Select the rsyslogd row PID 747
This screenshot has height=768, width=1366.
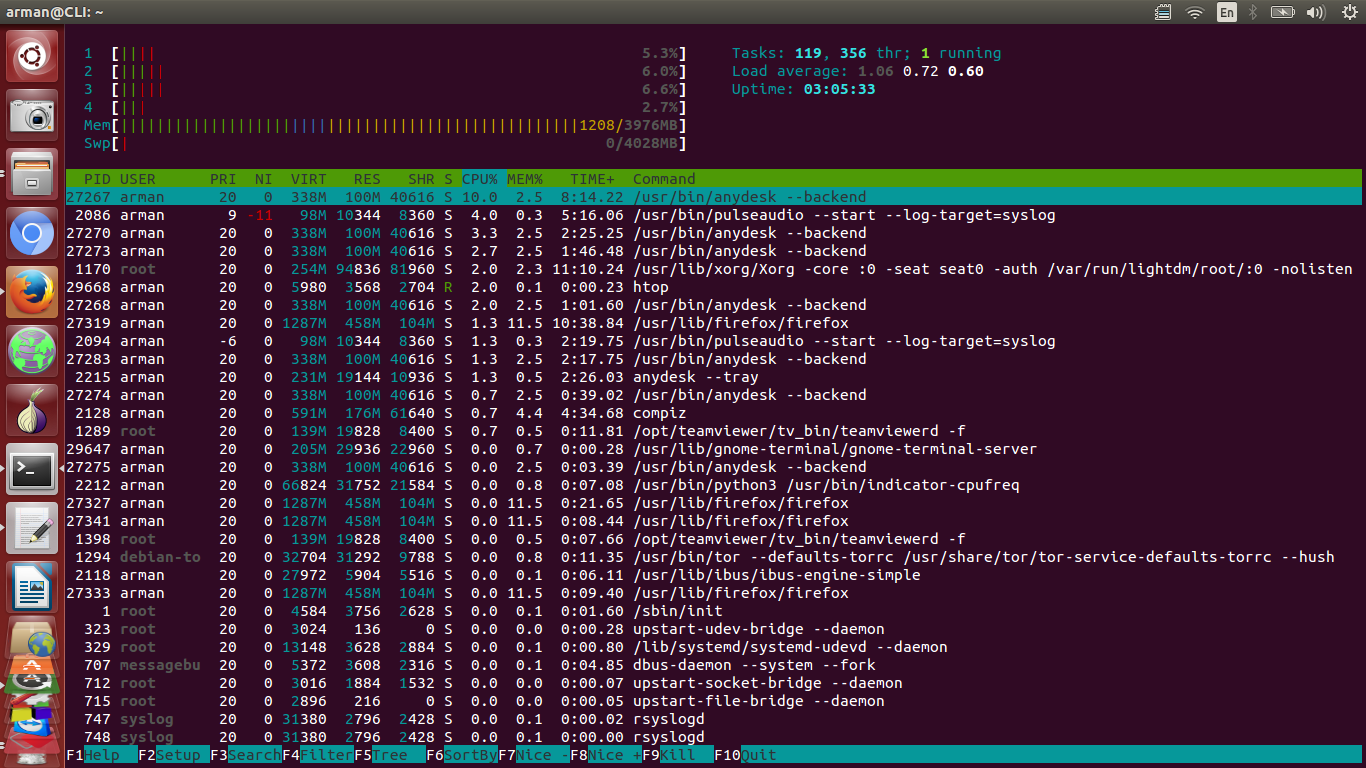714,719
